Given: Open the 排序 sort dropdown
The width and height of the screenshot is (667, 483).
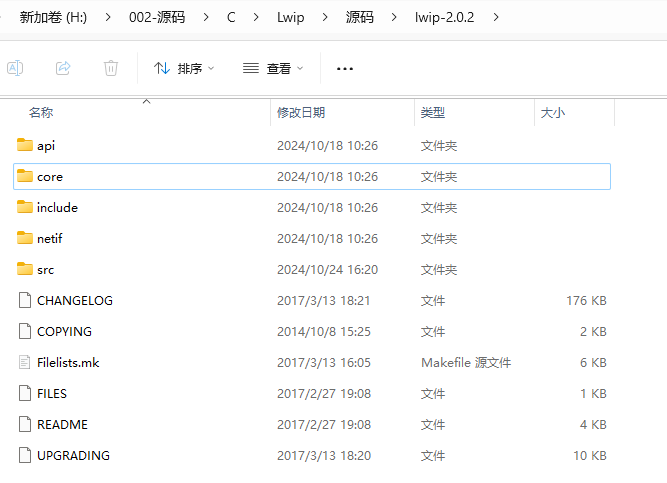Looking at the screenshot, I should (x=184, y=68).
